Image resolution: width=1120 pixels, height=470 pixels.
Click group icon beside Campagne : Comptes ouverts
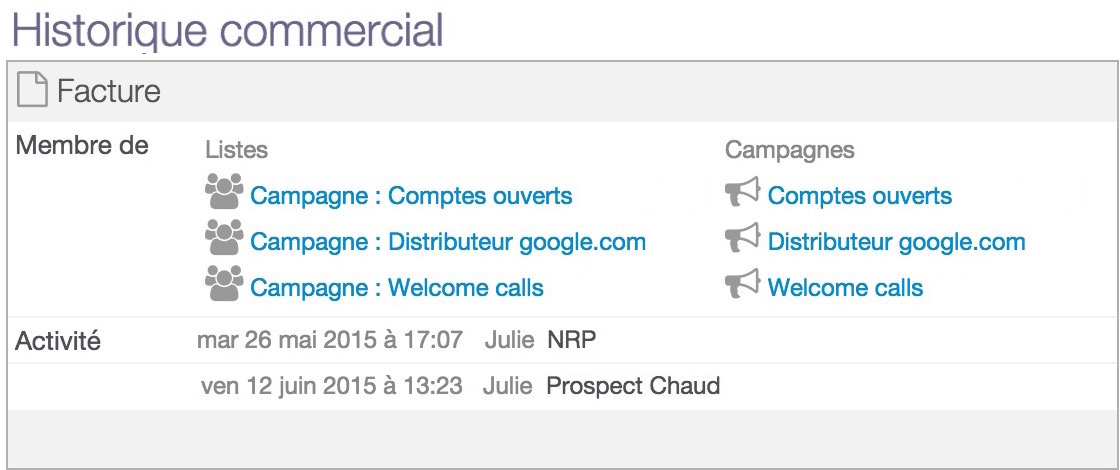coord(224,191)
